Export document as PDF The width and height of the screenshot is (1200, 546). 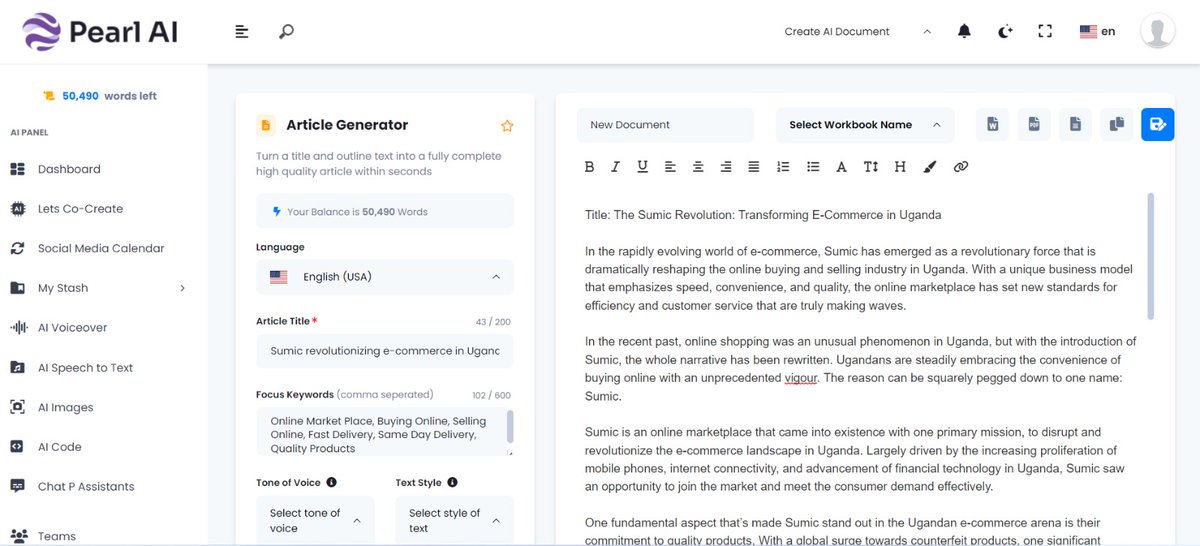pos(1034,125)
